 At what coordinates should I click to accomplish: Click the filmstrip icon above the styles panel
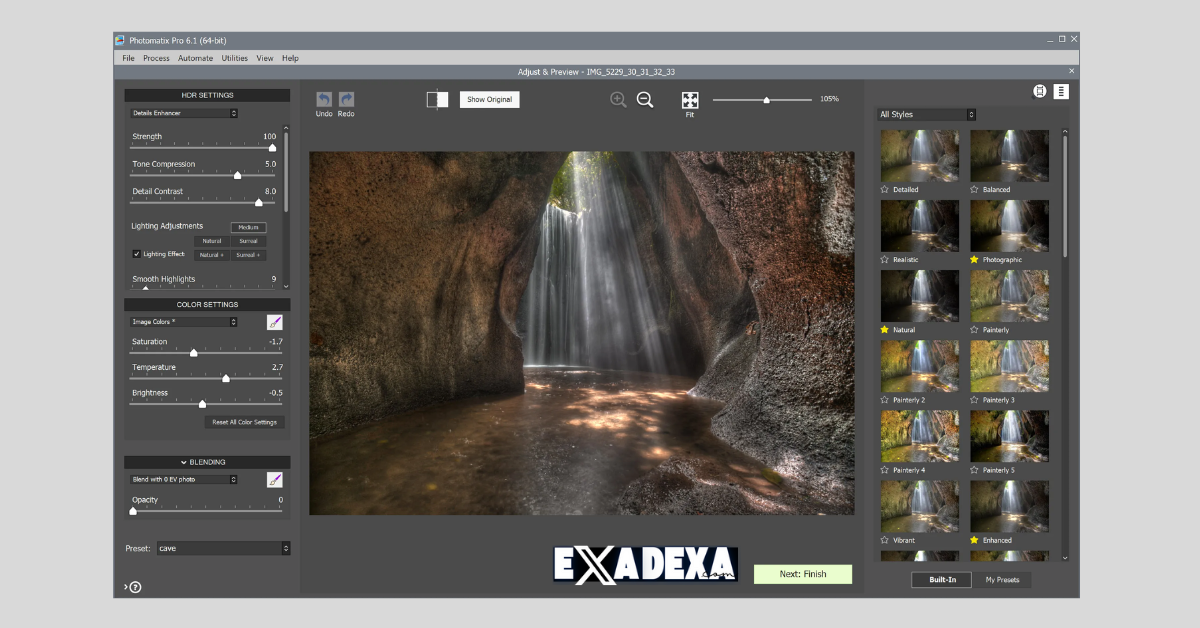tap(1040, 90)
